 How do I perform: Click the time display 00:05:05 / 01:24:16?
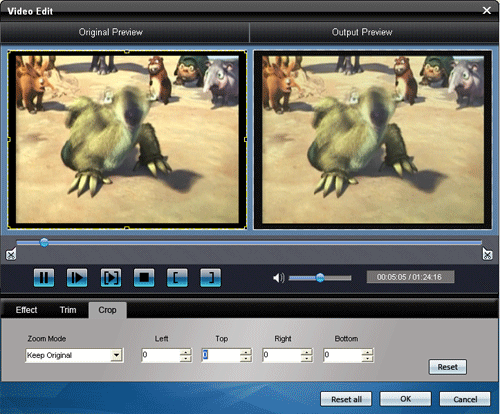pos(410,277)
